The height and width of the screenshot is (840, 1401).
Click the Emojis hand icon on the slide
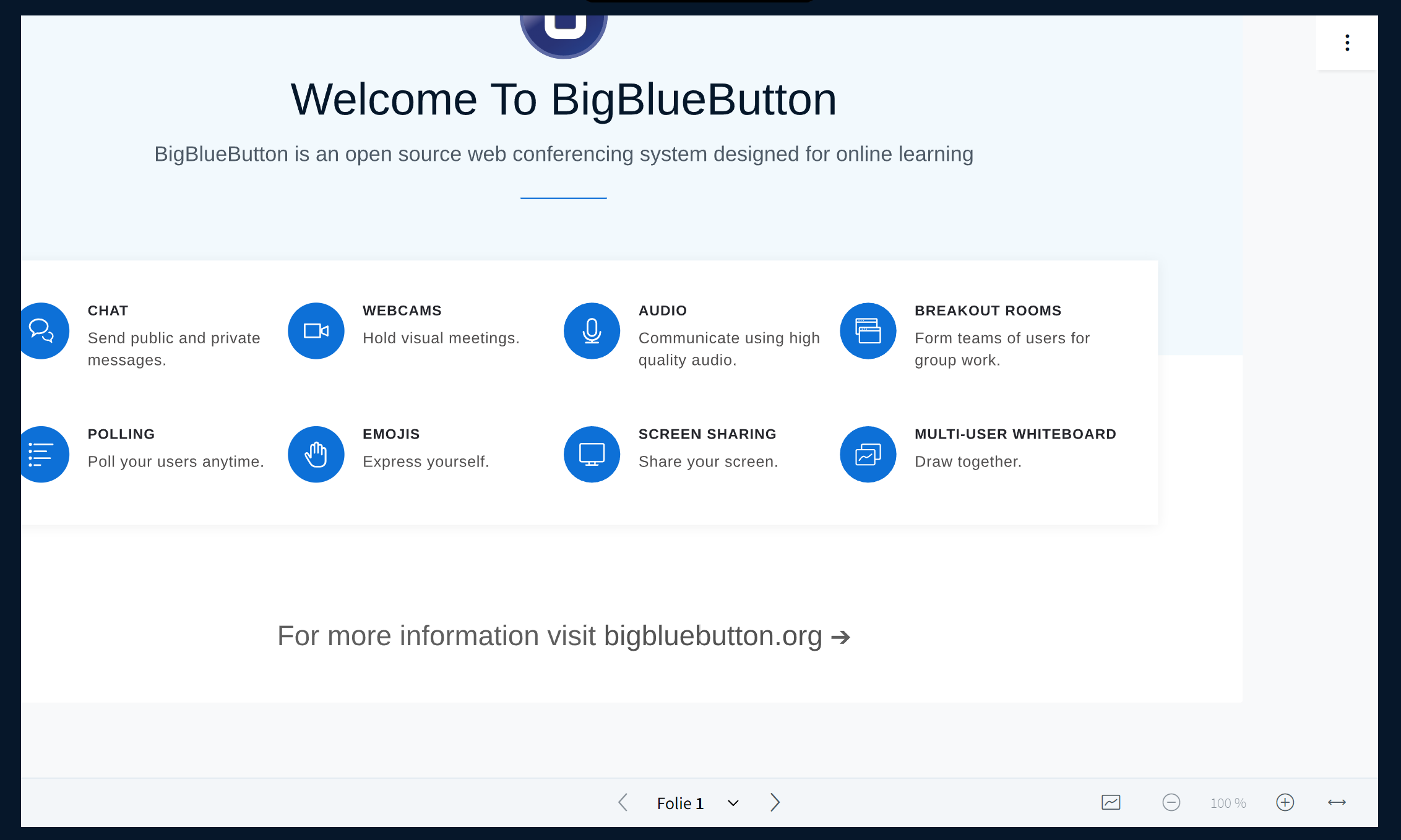pyautogui.click(x=316, y=454)
